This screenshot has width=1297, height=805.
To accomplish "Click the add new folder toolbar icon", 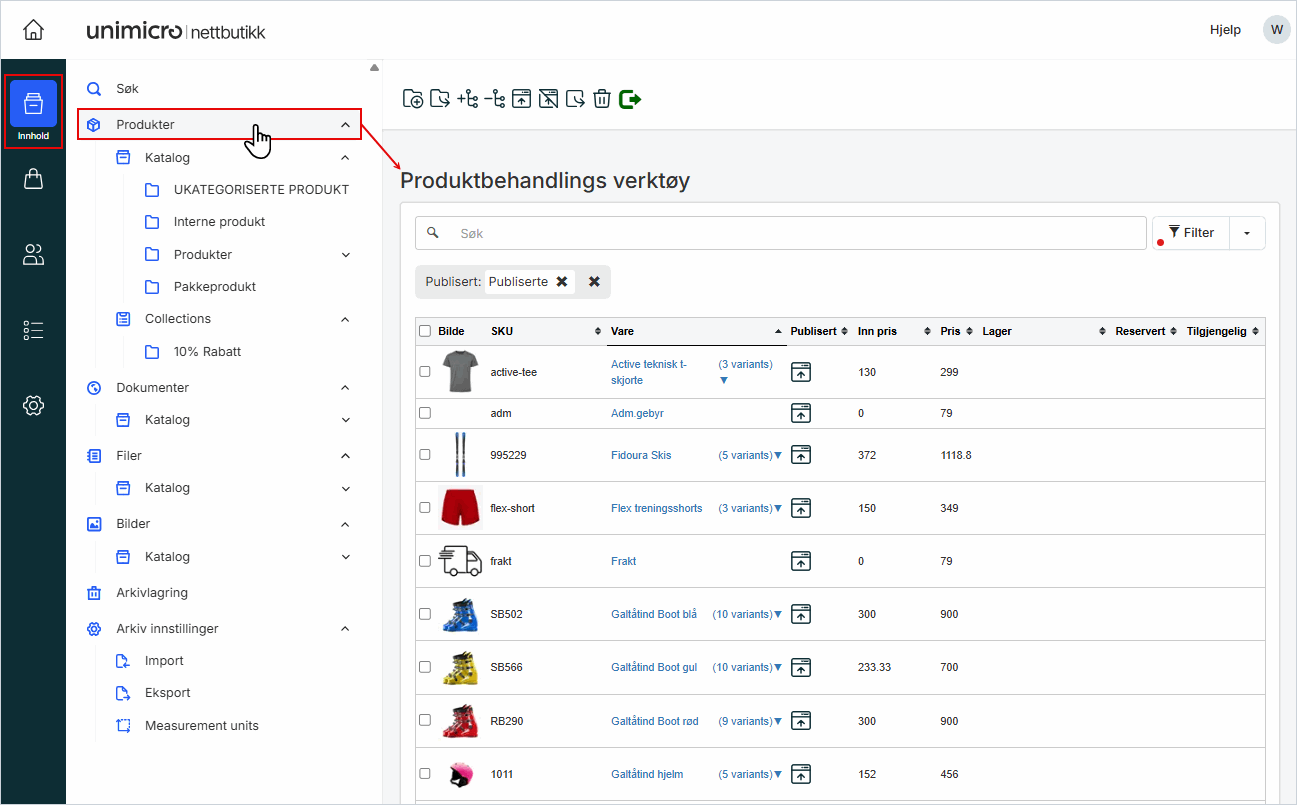I will coord(412,99).
